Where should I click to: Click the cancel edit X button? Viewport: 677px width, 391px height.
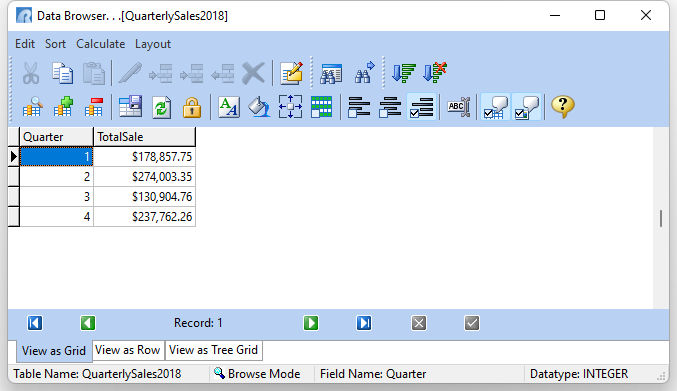point(419,323)
